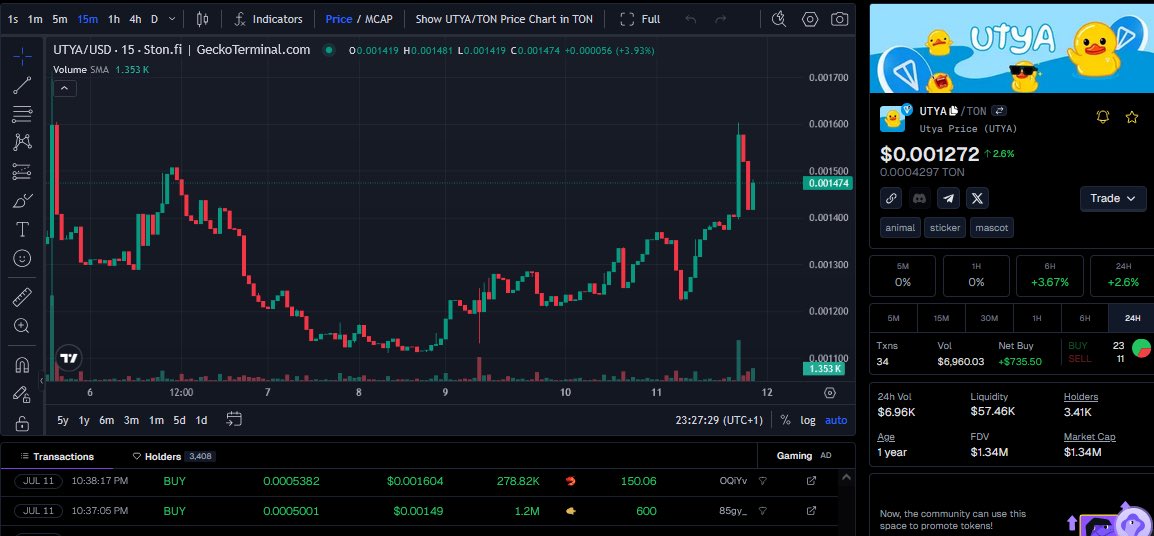The width and height of the screenshot is (1154, 536).
Task: Select the text annotation tool
Action: (x=22, y=230)
